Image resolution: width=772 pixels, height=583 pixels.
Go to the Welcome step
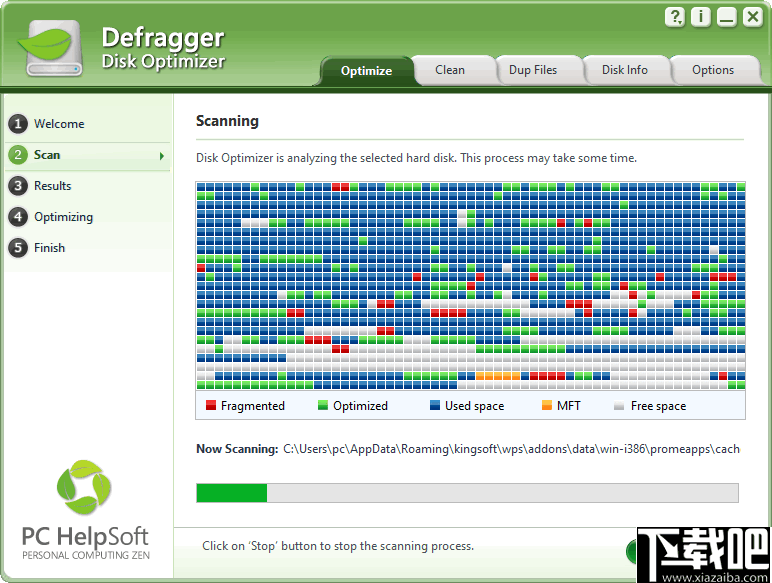(x=59, y=124)
